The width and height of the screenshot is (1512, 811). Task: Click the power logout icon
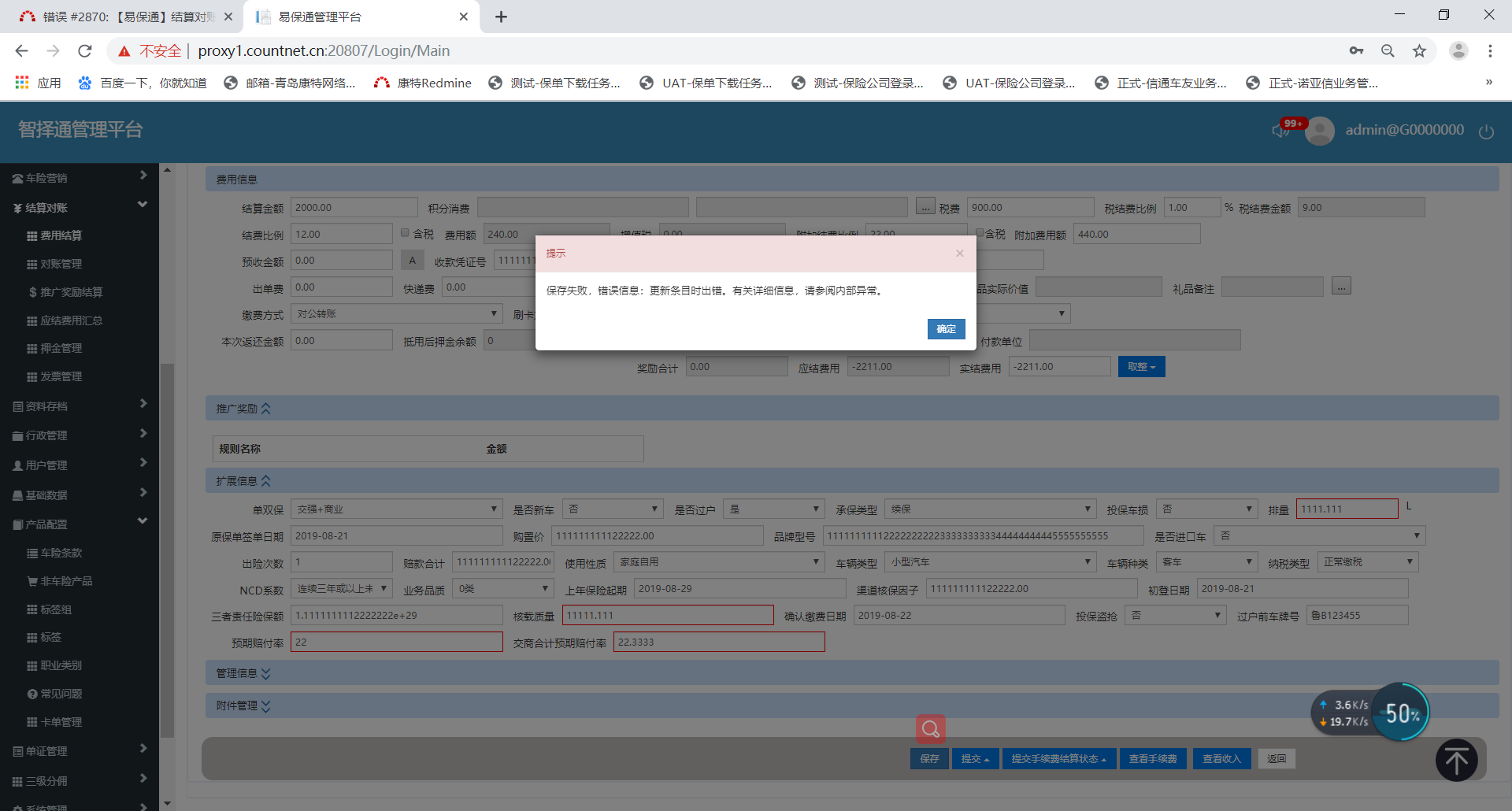(1486, 131)
